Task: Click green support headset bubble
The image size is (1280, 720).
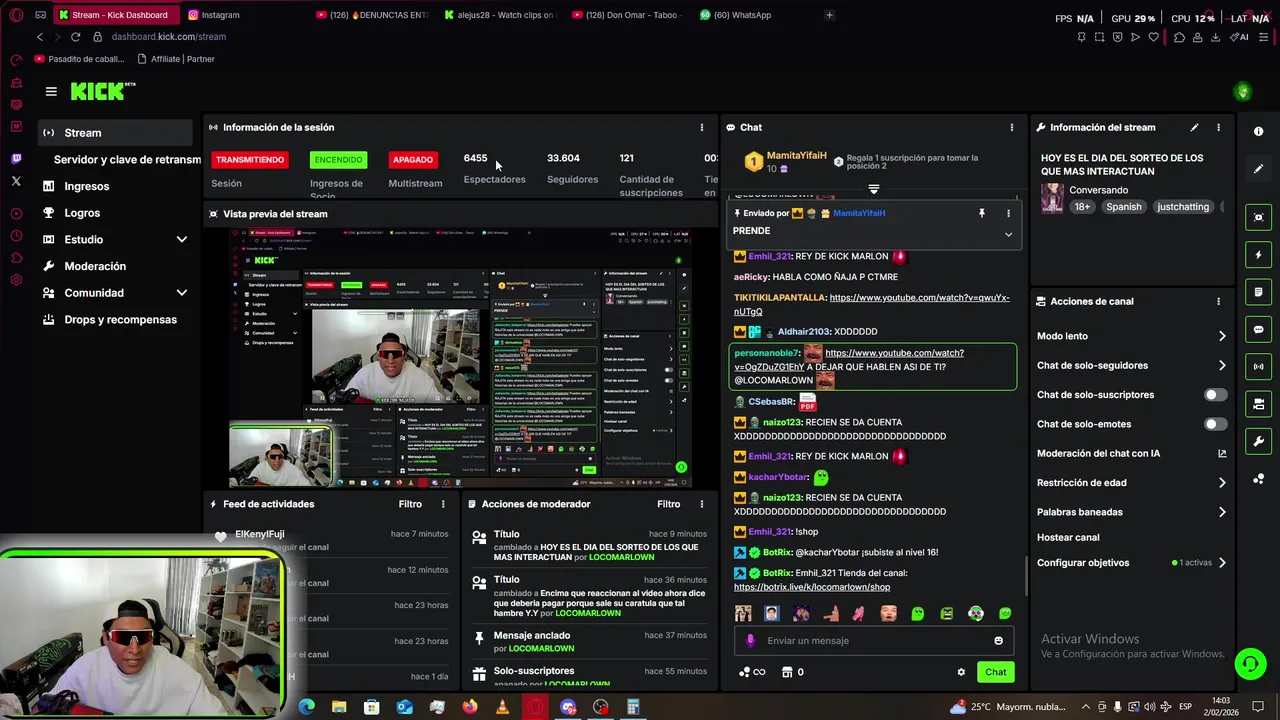Action: pos(1249,663)
